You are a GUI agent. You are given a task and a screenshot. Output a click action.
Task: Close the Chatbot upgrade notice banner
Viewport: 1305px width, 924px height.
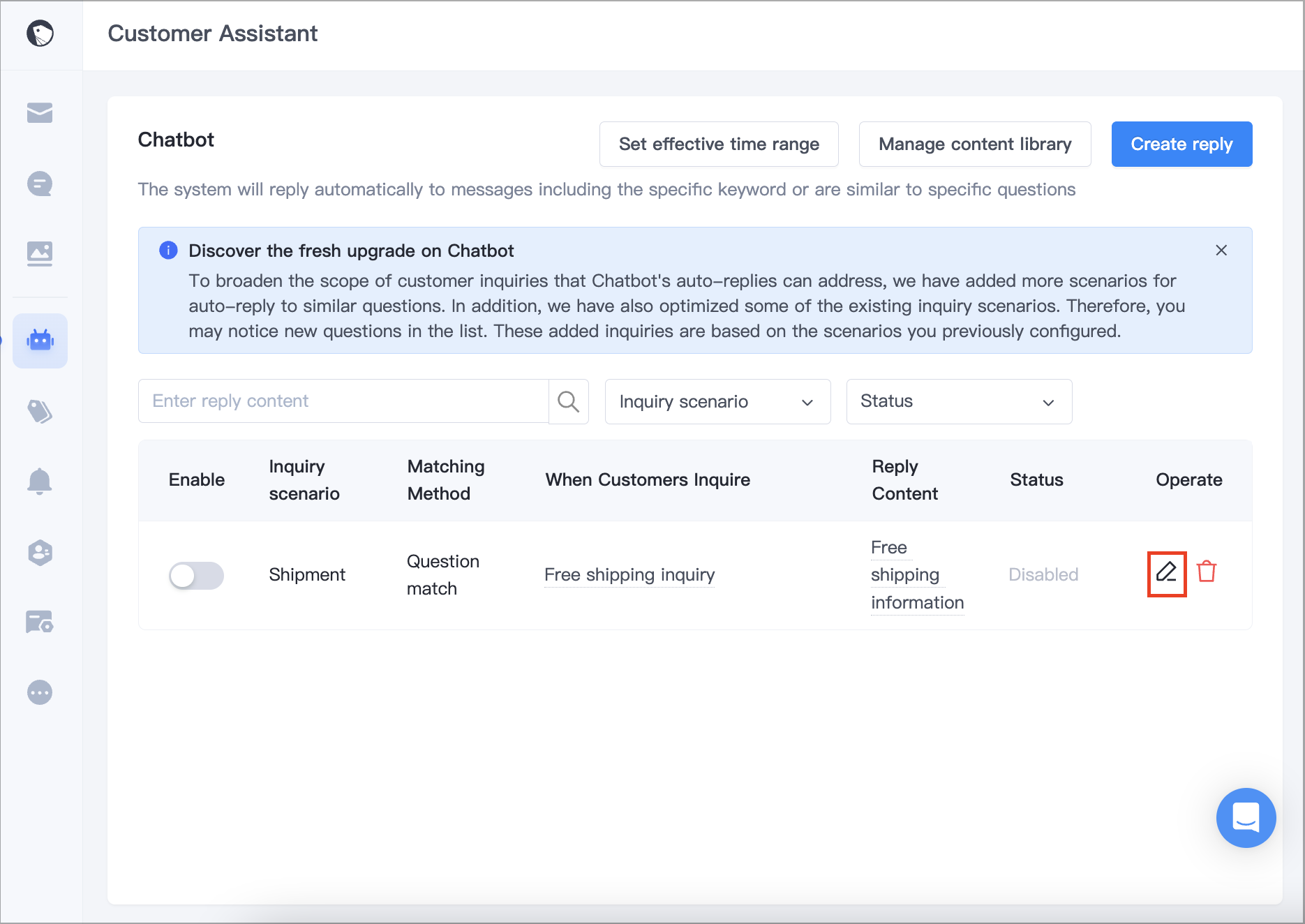(1221, 250)
